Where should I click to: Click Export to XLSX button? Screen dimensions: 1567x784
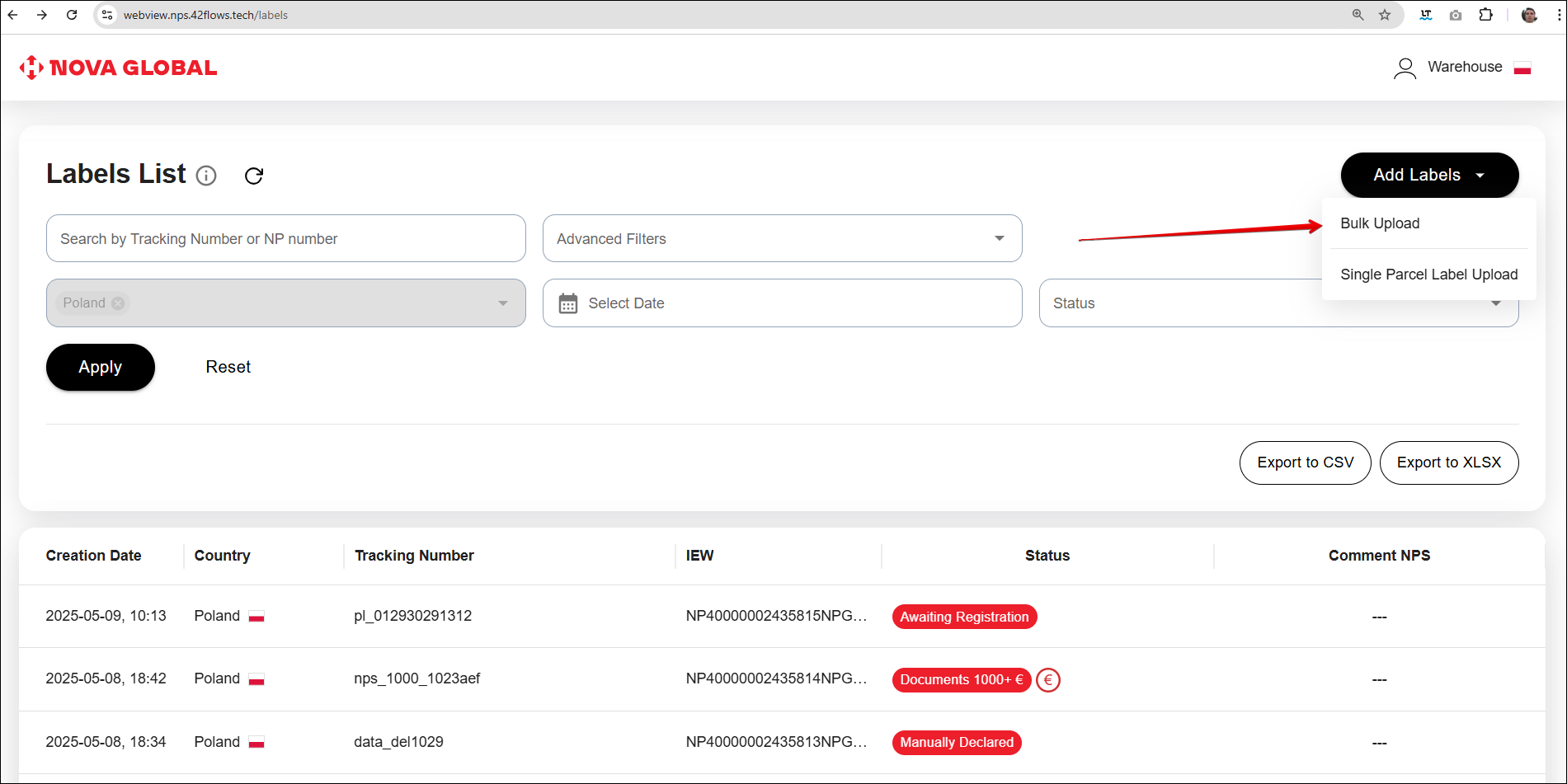coord(1448,462)
